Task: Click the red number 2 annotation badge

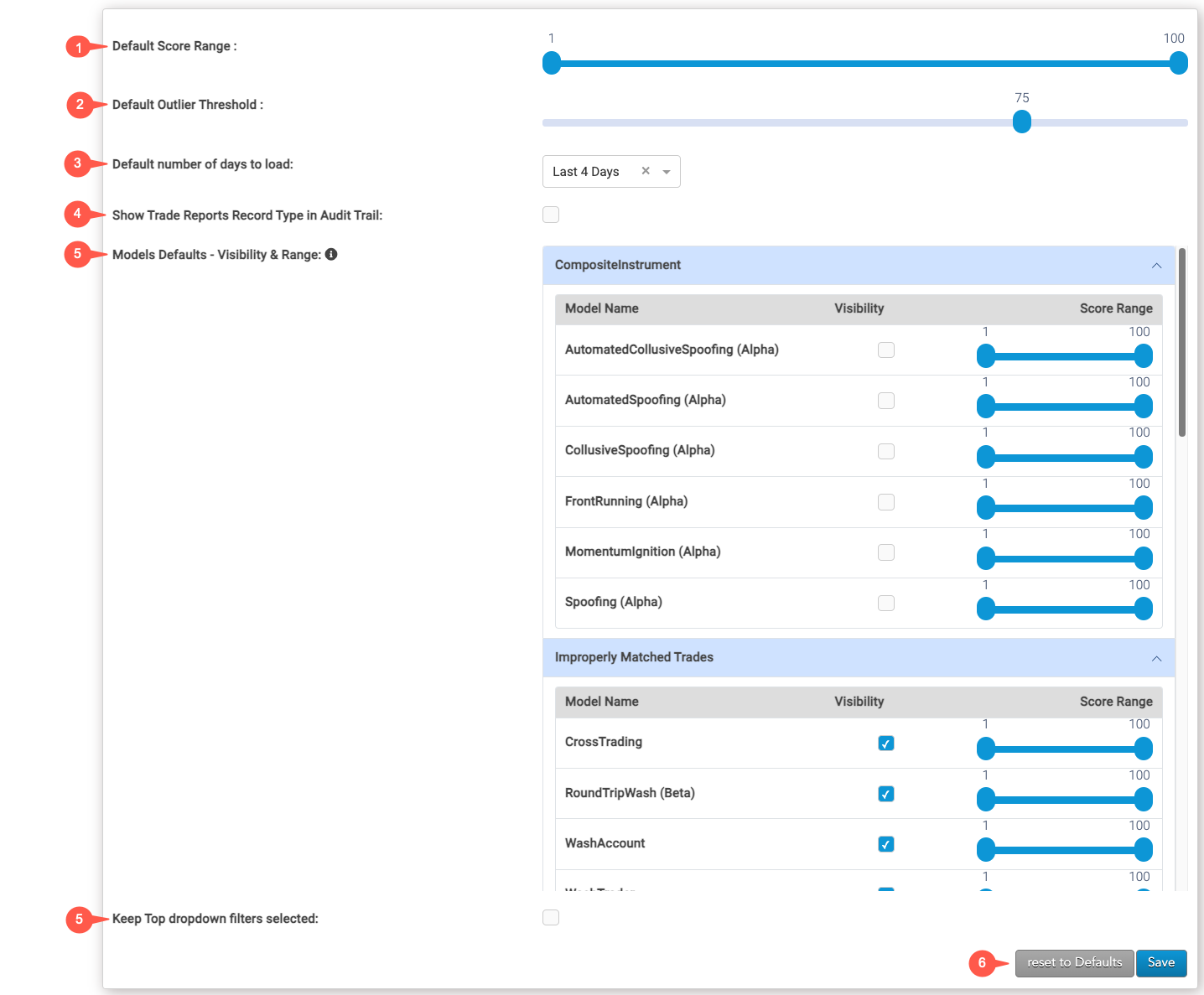Action: coord(79,105)
